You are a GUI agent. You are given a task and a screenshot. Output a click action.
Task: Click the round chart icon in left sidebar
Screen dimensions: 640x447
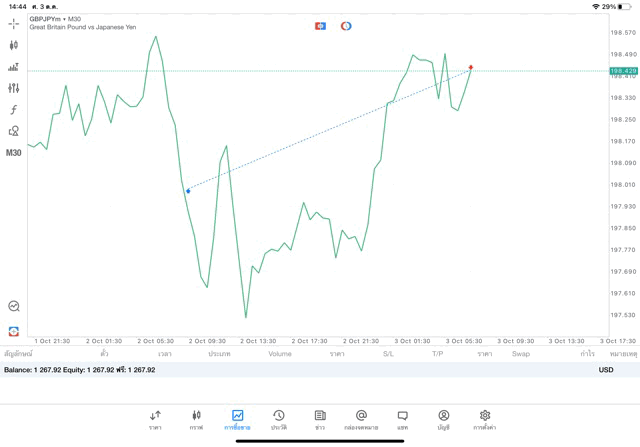pyautogui.click(x=13, y=307)
